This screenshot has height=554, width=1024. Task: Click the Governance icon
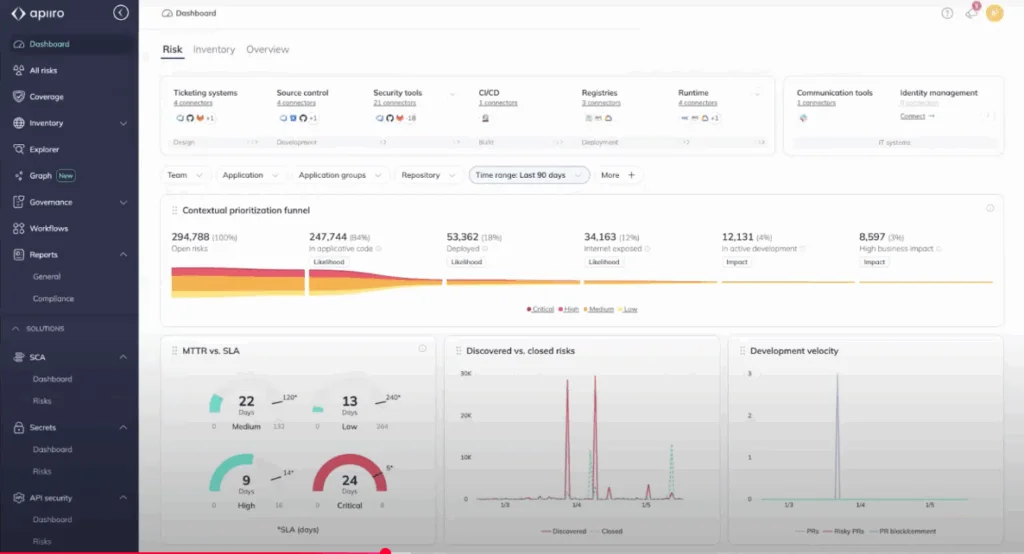[18, 202]
